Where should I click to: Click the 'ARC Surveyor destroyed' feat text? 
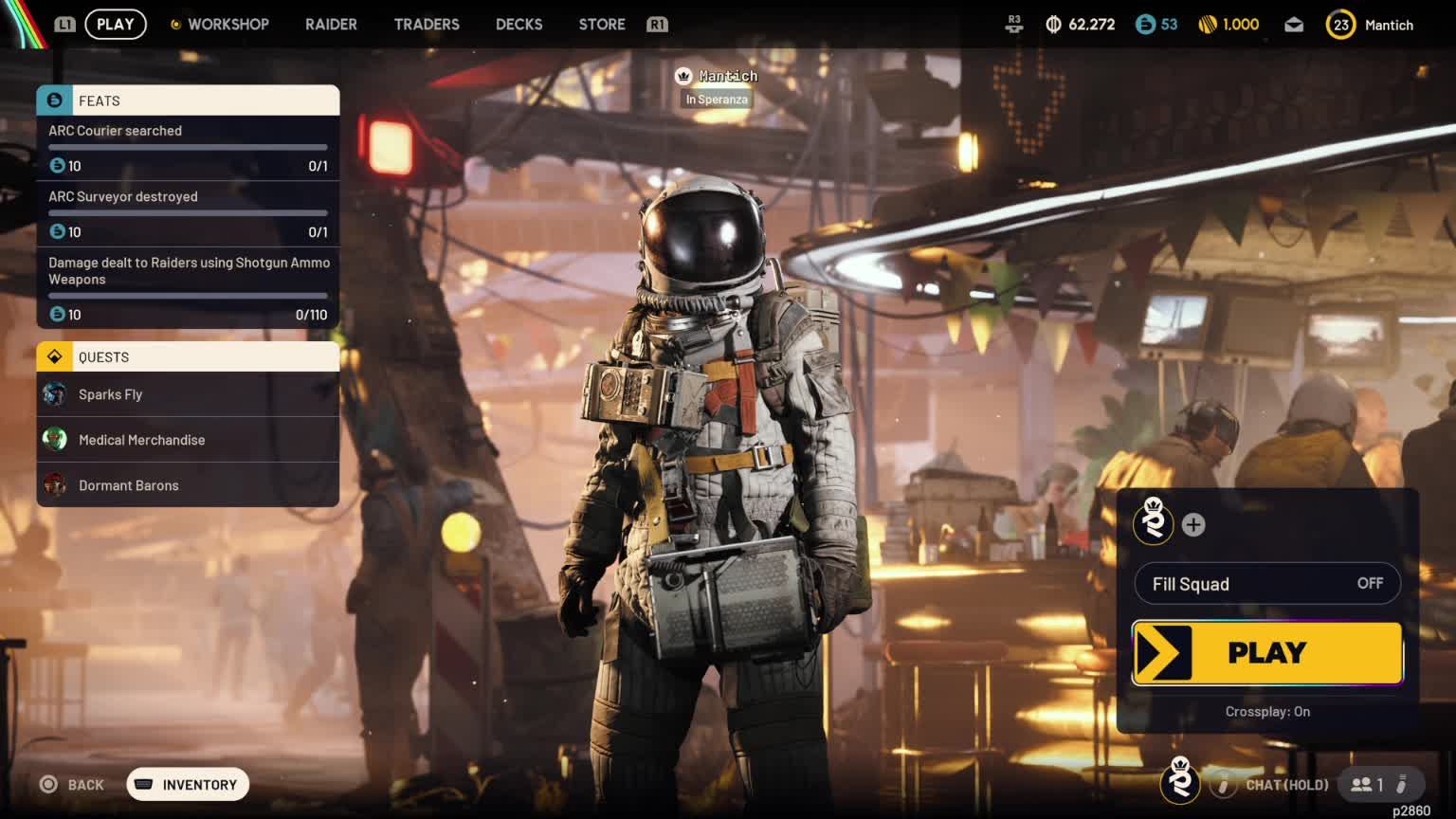(123, 197)
